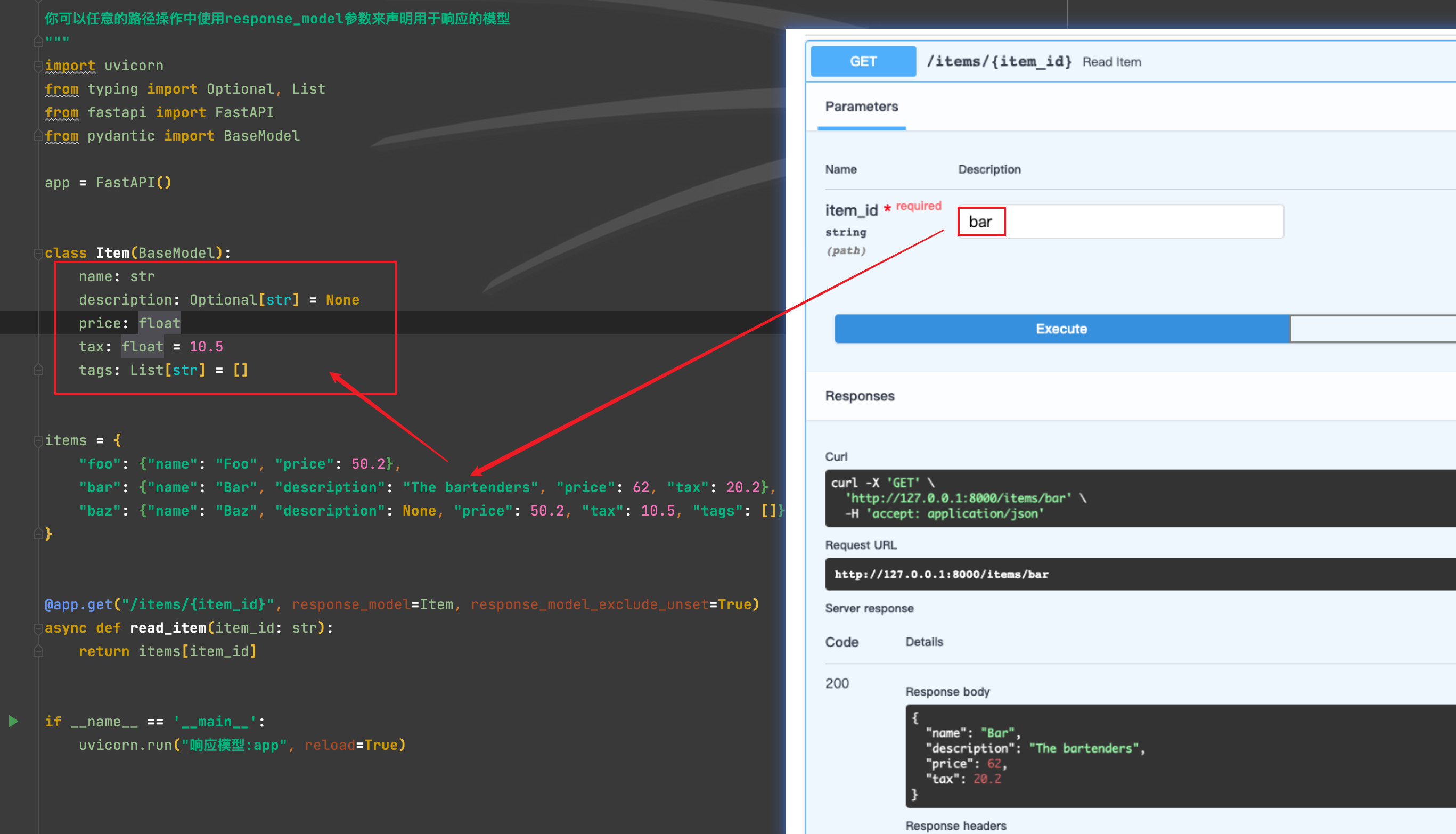Click the 'tags: List[str] = []' line
This screenshot has width=1456, height=834.
point(164,370)
